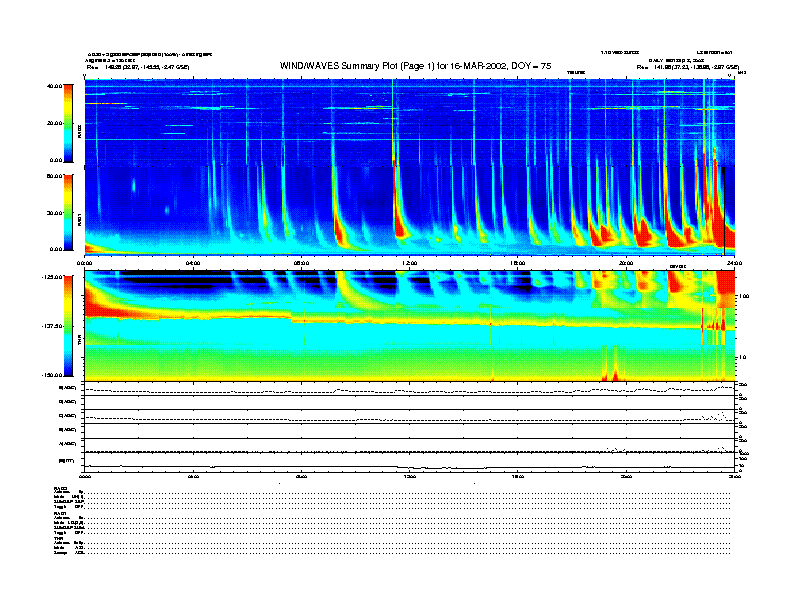Click the RAD2 intensity color bar

point(68,123)
